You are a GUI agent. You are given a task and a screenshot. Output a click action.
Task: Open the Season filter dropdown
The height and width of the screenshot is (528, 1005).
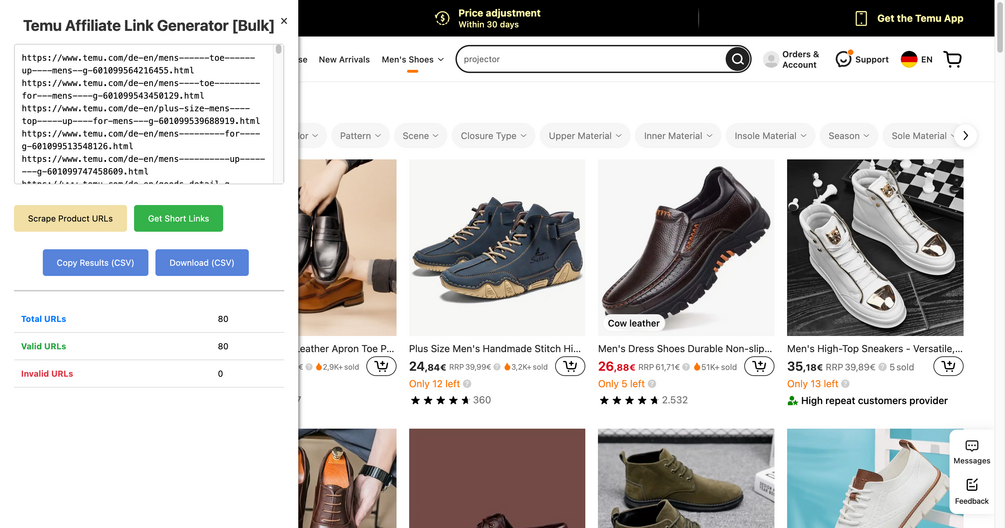[x=849, y=136]
